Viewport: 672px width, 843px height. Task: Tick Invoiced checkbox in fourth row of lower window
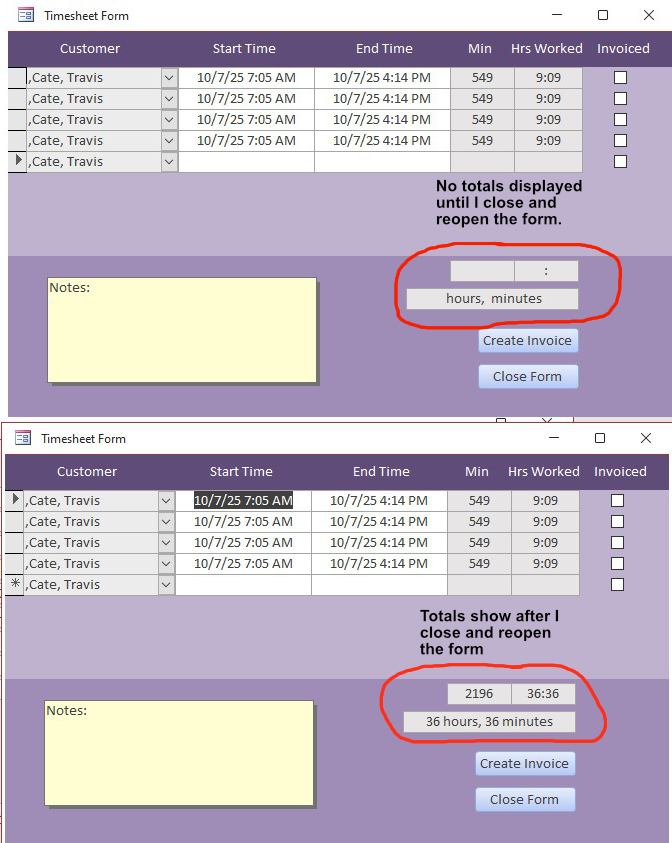click(x=617, y=563)
